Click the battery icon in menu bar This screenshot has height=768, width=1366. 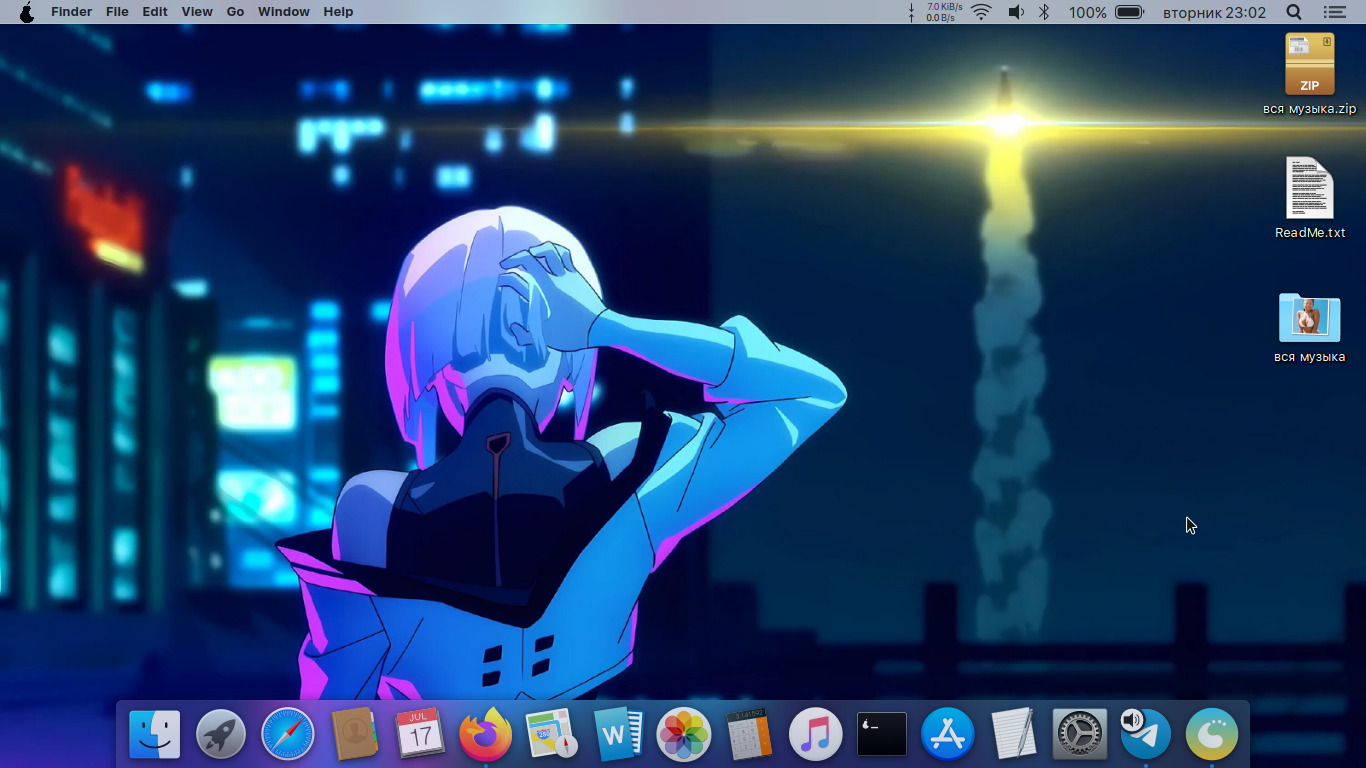click(x=1129, y=12)
